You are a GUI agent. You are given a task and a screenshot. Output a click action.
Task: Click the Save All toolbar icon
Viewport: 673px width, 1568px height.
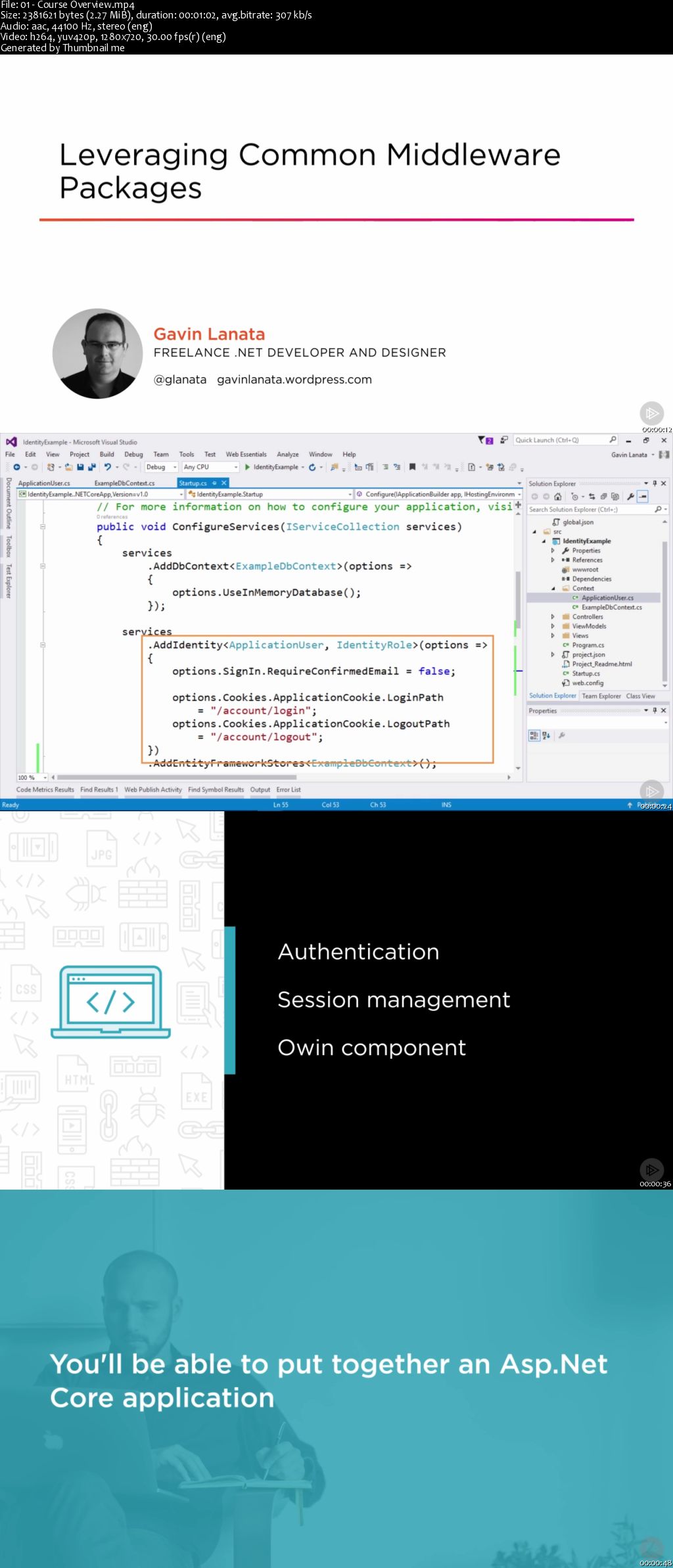tap(91, 467)
